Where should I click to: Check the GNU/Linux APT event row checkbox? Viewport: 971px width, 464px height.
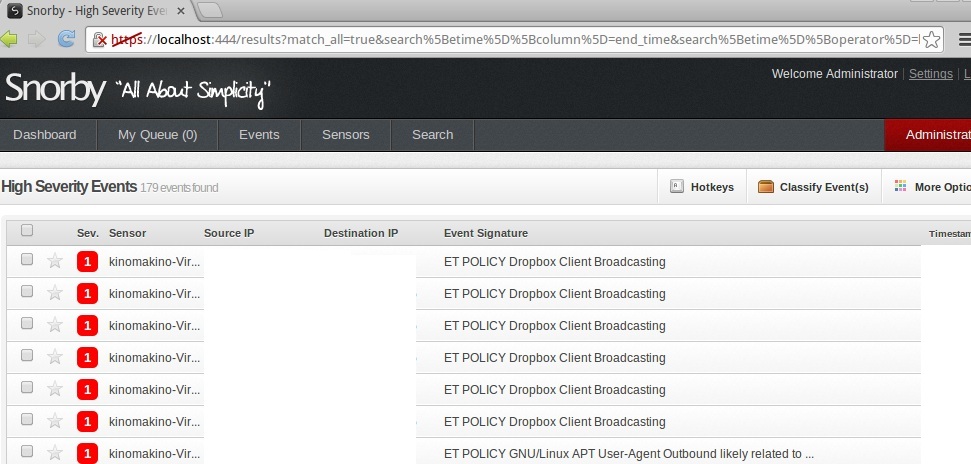click(27, 452)
